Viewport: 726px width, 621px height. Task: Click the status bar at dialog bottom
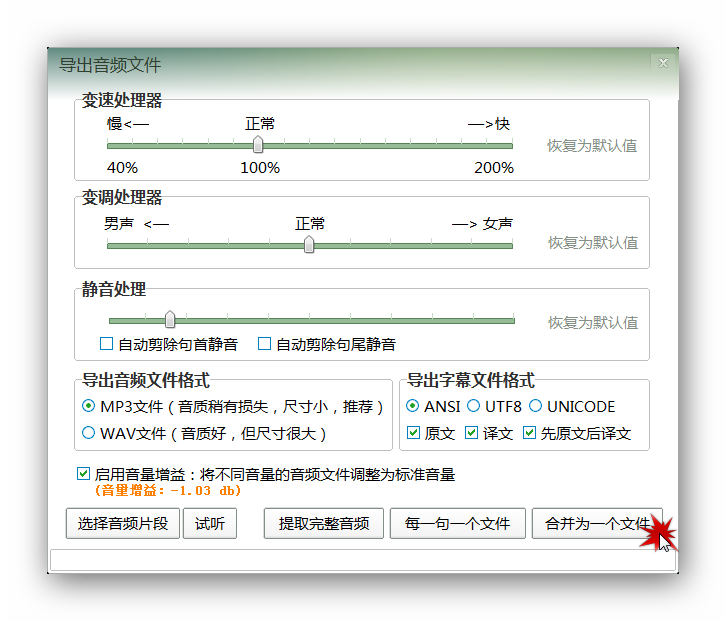(363, 560)
